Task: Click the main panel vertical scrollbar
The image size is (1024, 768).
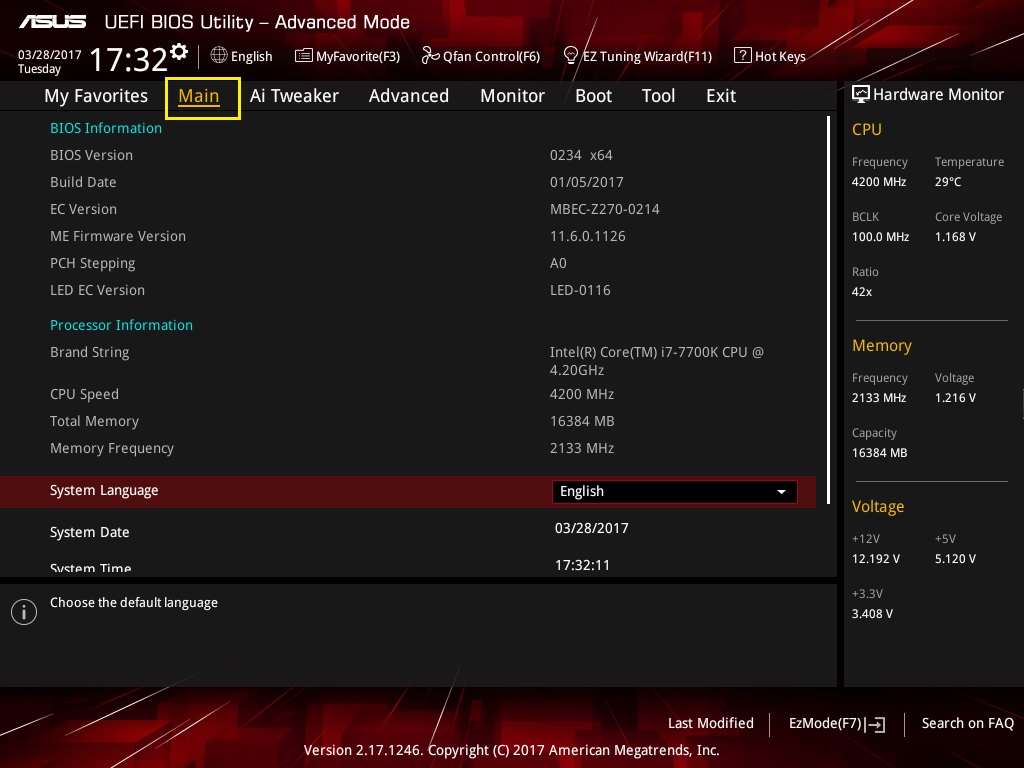Action: (829, 310)
